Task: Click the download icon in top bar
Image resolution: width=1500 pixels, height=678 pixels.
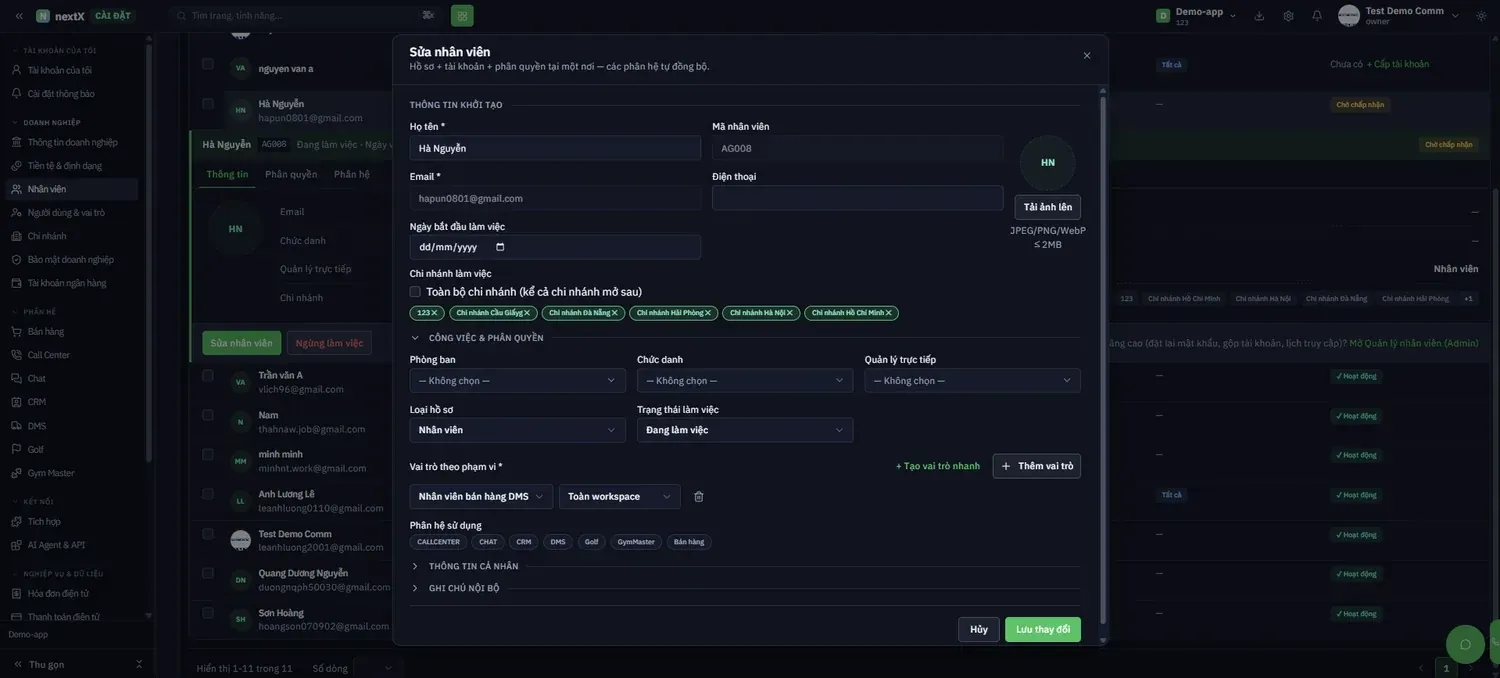Action: tap(1259, 15)
